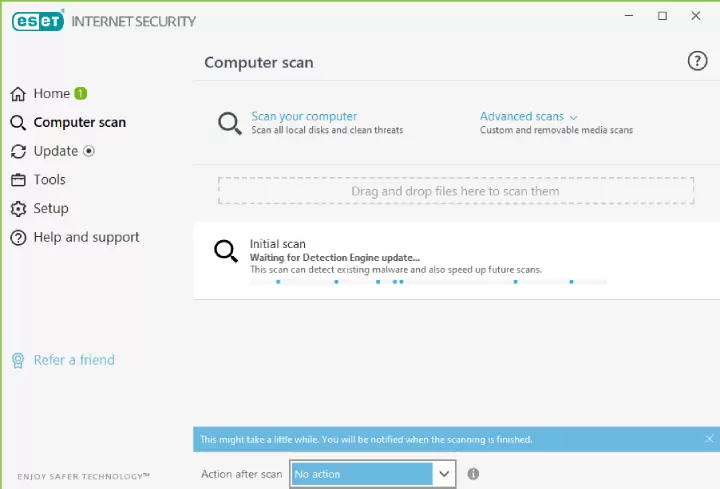Click the Refer a friend link
The height and width of the screenshot is (489, 720).
coord(74,360)
